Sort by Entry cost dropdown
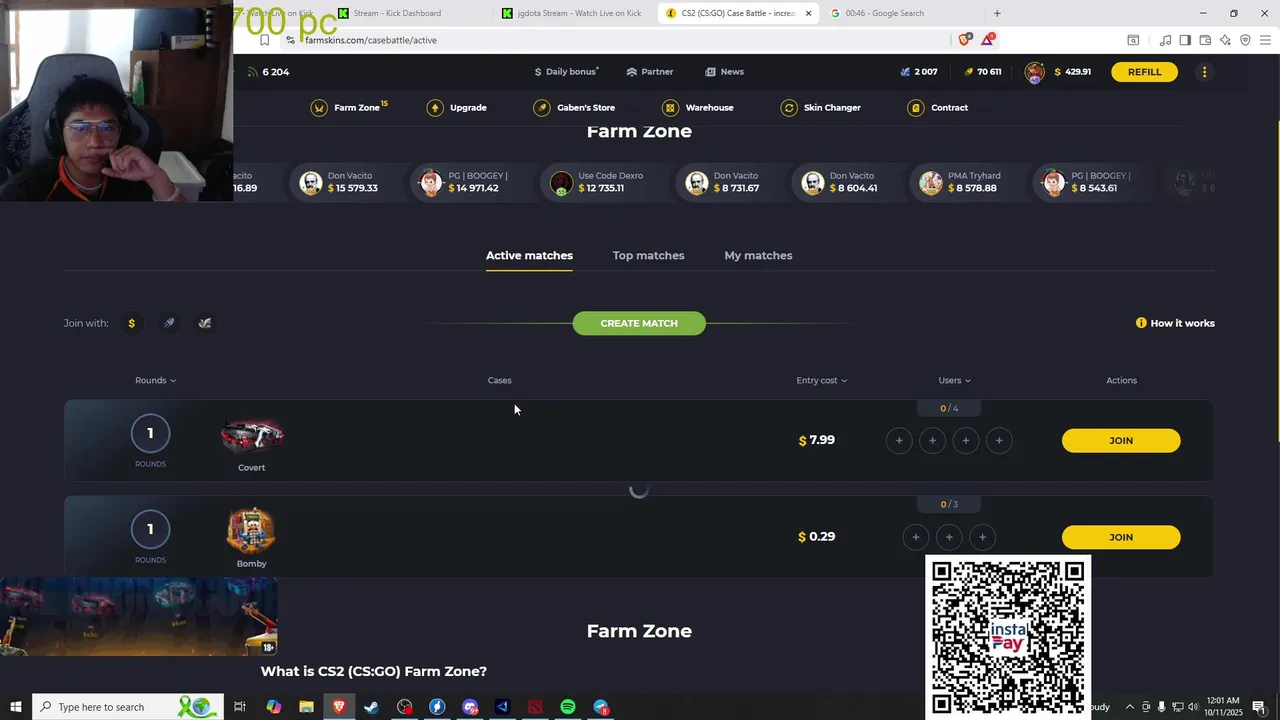Viewport: 1280px width, 720px height. coord(822,380)
